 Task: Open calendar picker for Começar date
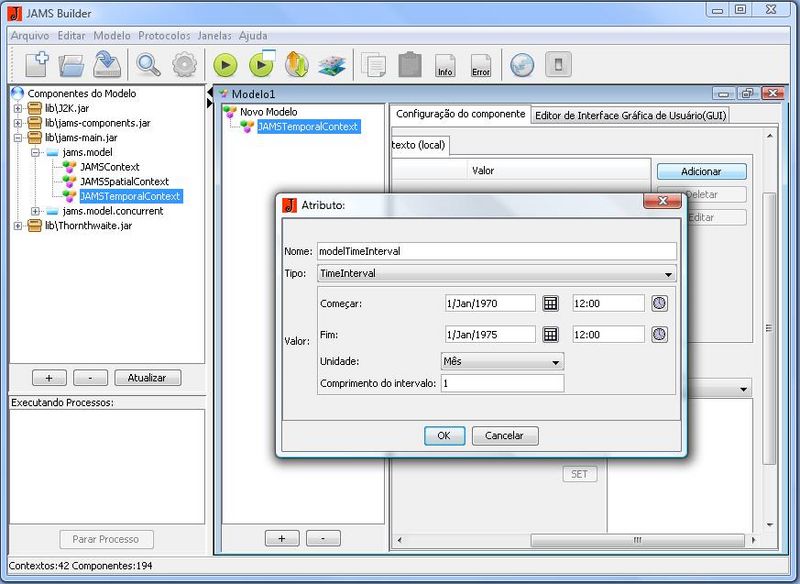tap(550, 303)
